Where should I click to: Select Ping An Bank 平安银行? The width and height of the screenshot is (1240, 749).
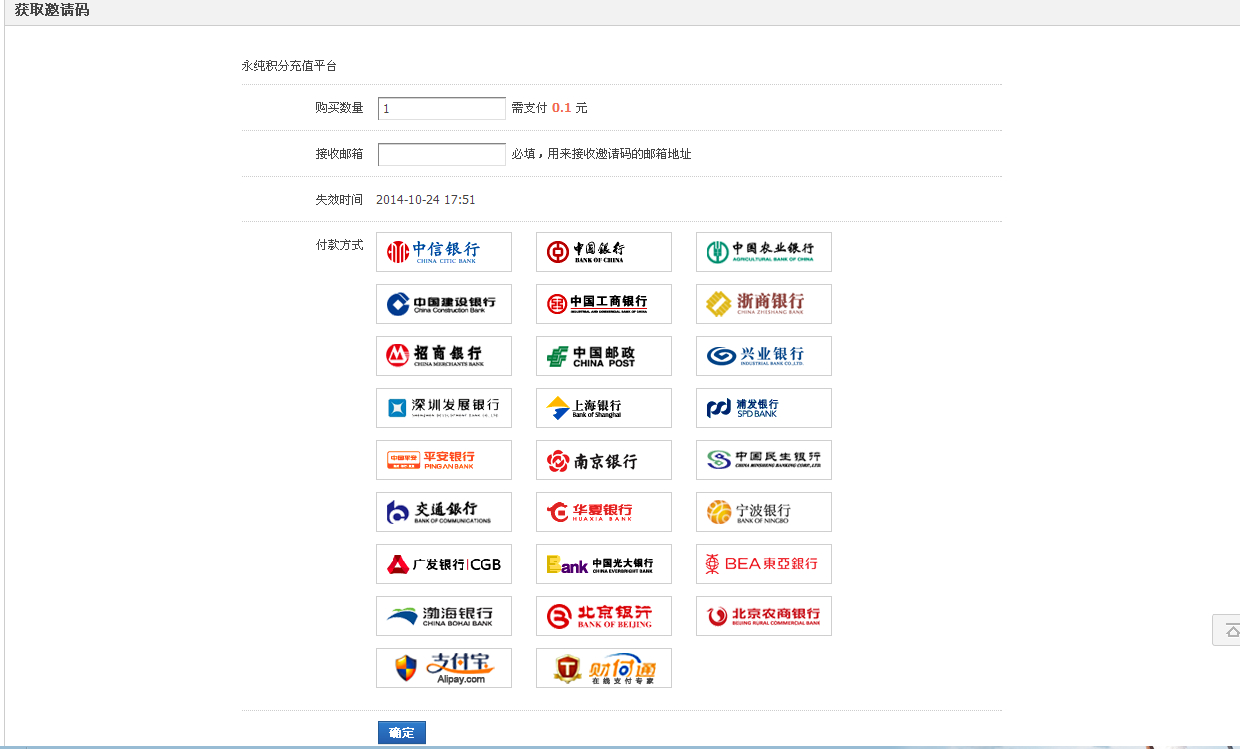[443, 460]
